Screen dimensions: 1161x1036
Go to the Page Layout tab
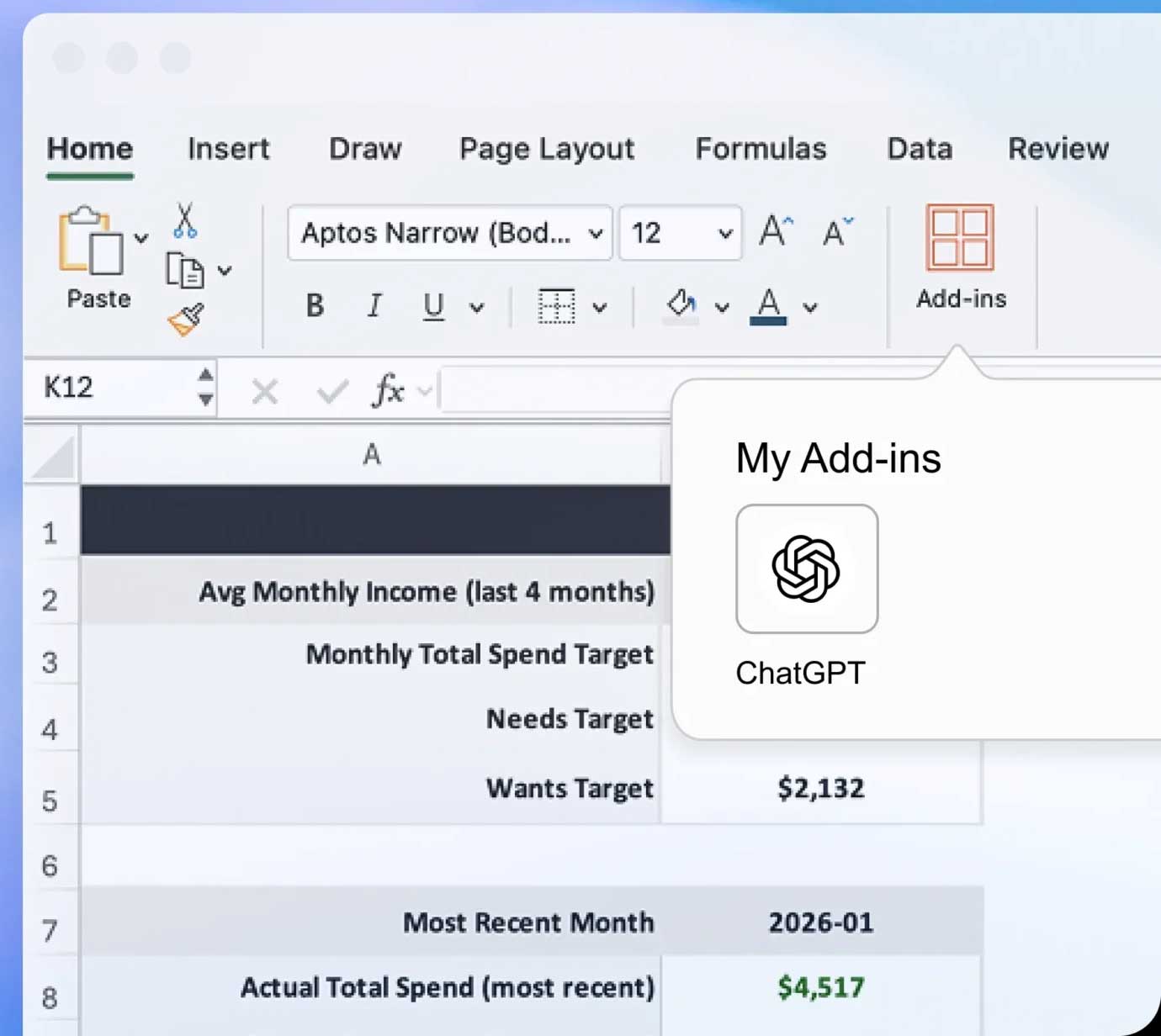point(547,150)
